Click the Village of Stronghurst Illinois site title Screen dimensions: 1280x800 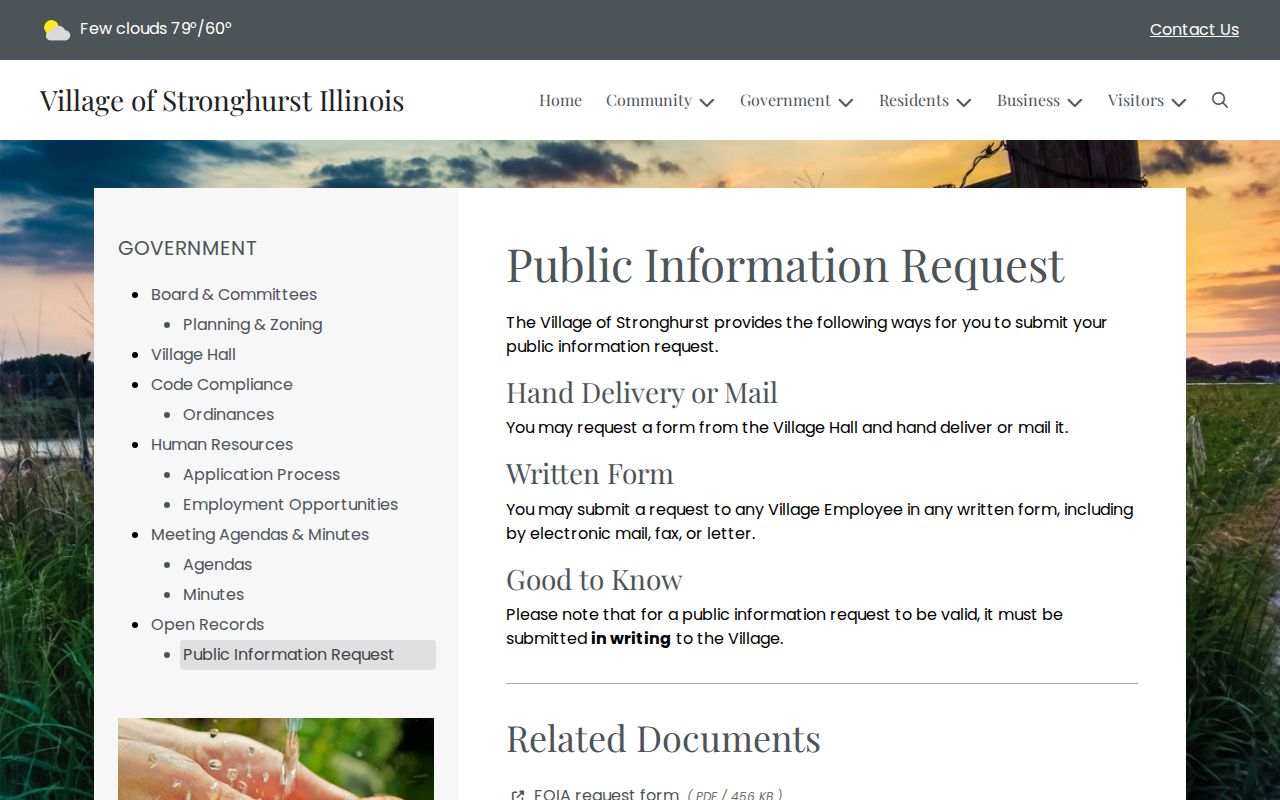click(222, 100)
